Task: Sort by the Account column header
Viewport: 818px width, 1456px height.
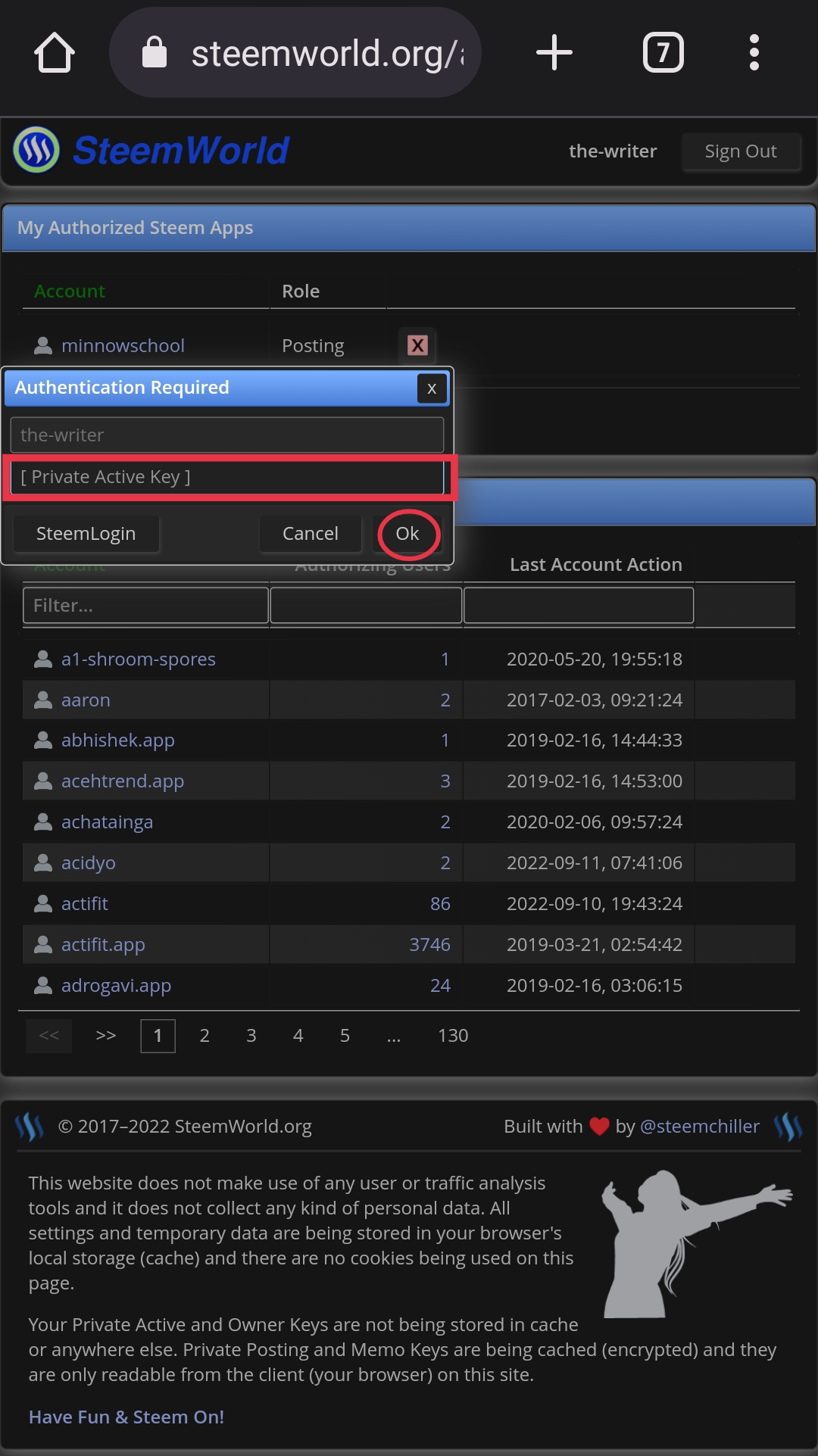Action: tap(70, 292)
